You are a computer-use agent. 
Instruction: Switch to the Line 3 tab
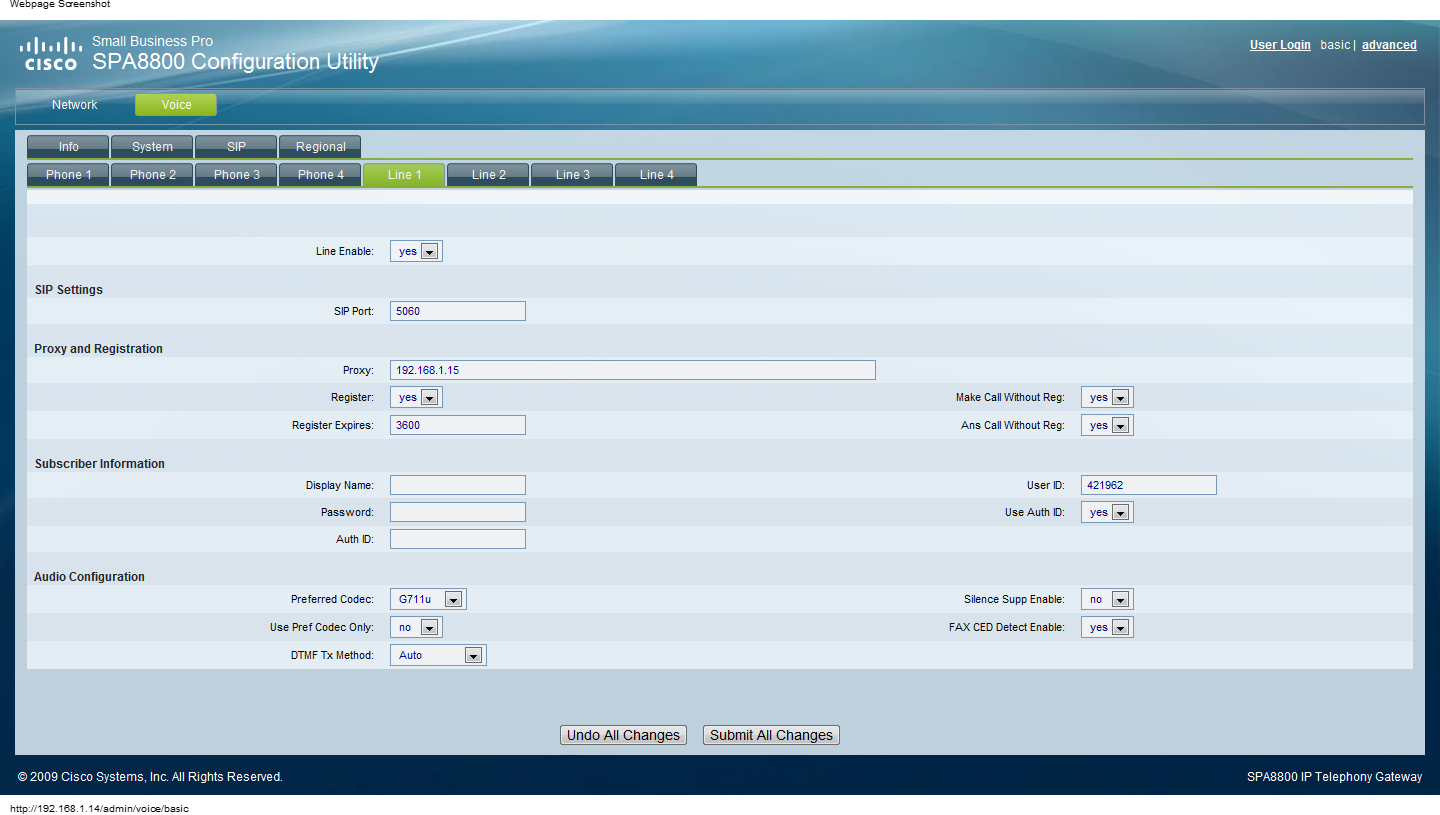pyautogui.click(x=572, y=175)
